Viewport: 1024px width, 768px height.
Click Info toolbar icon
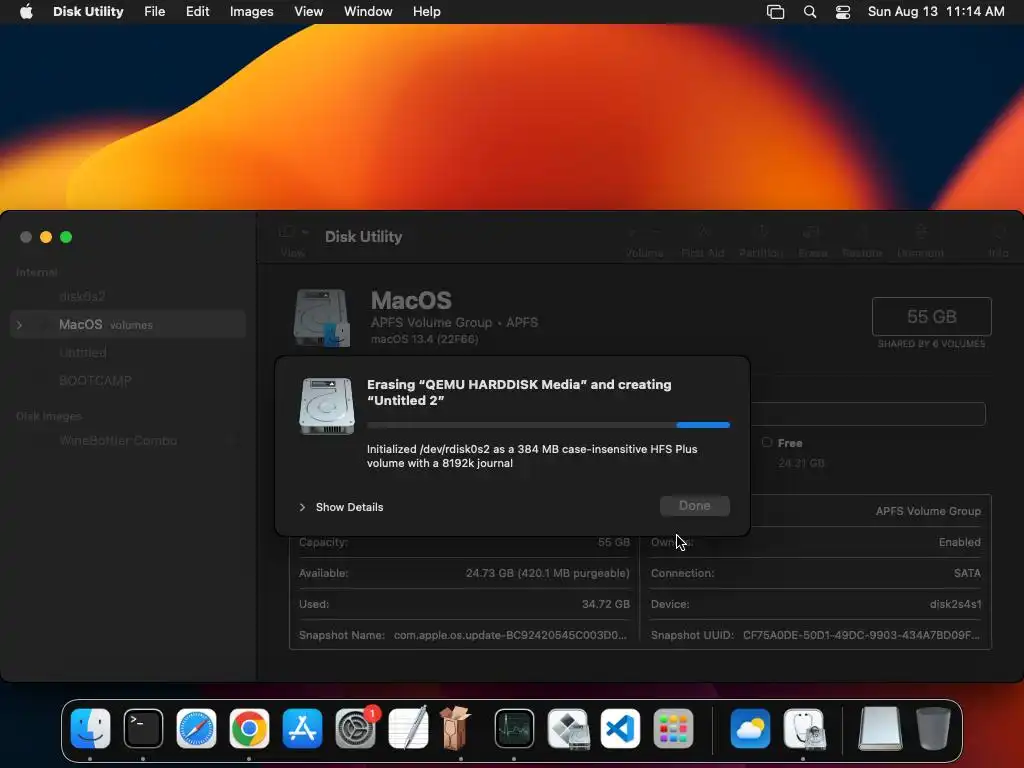(998, 240)
